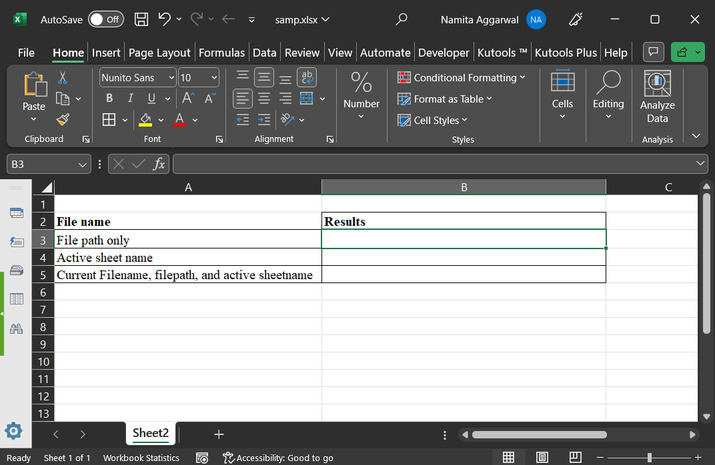
Task: Select the Sheet2 worksheet tab
Action: pos(151,433)
